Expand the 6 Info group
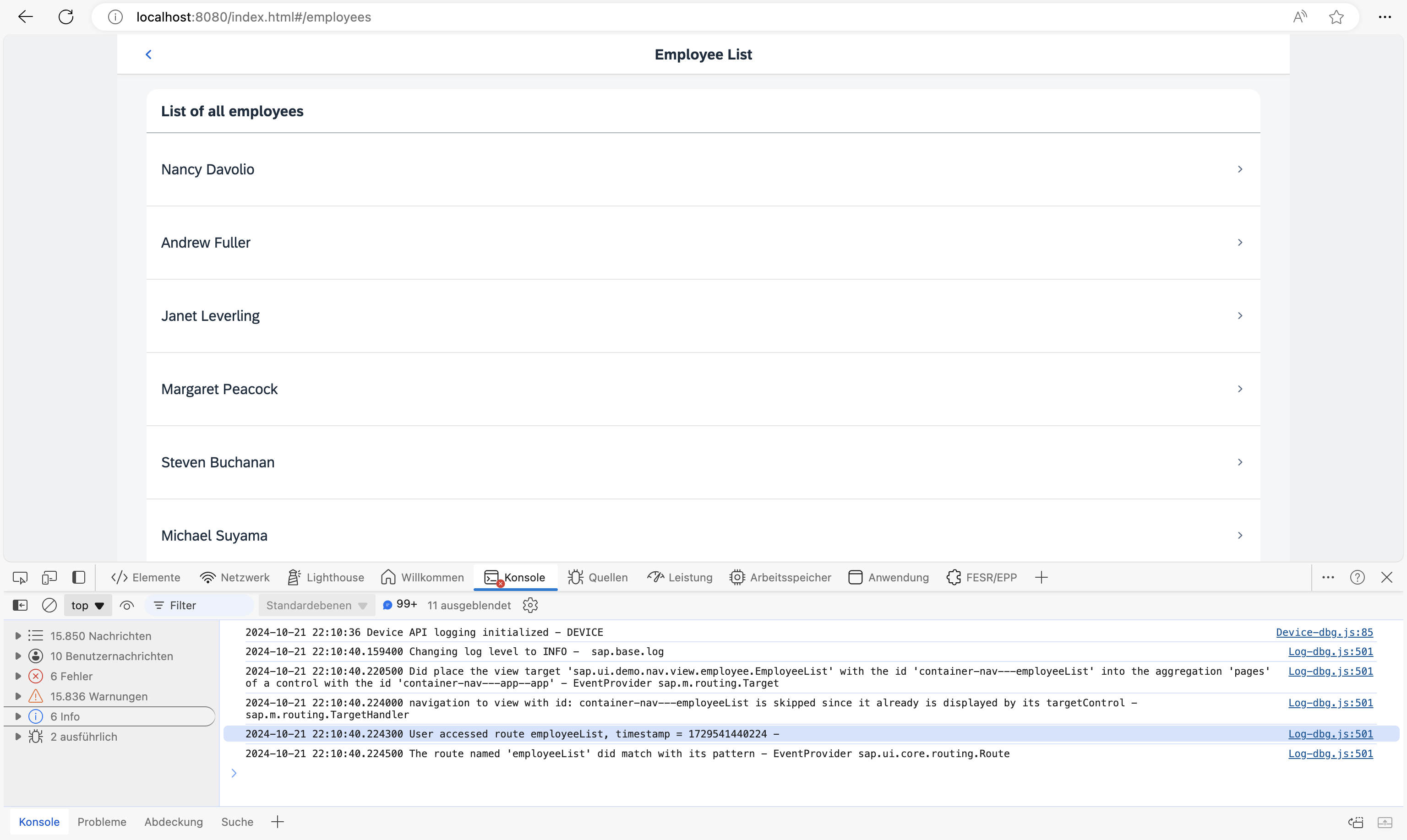 click(17, 716)
